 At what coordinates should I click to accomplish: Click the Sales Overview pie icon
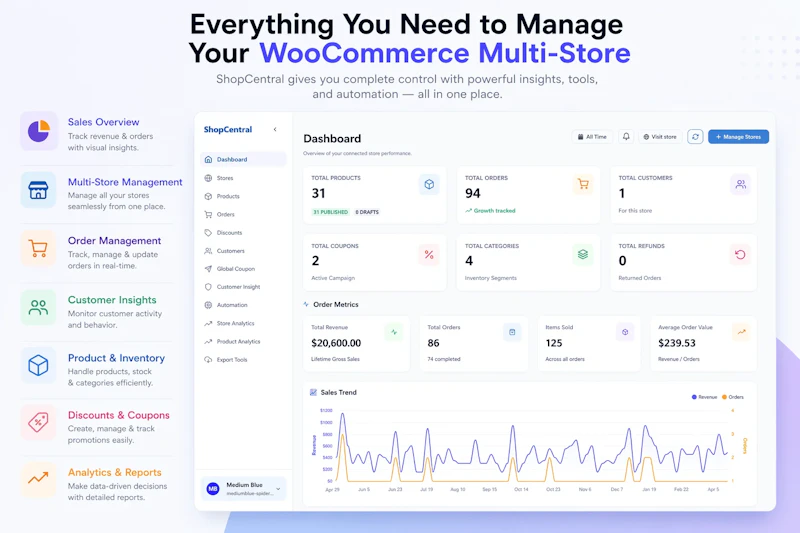39,131
